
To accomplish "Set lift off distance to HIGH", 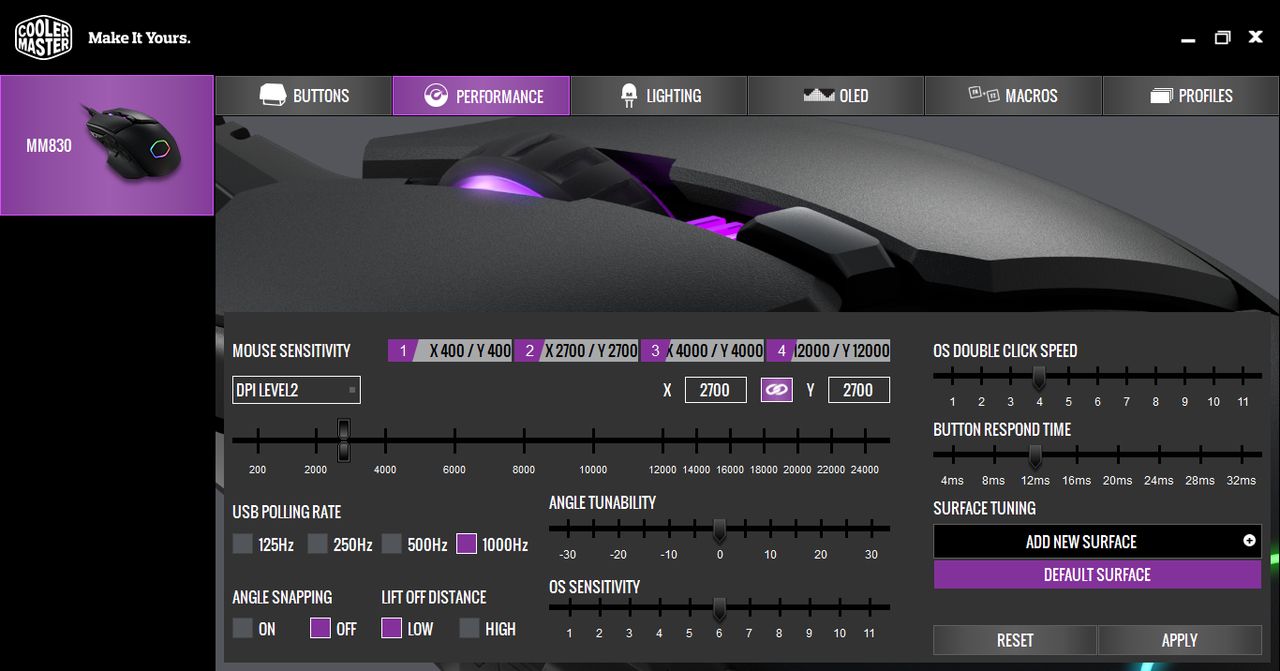I will click(469, 628).
